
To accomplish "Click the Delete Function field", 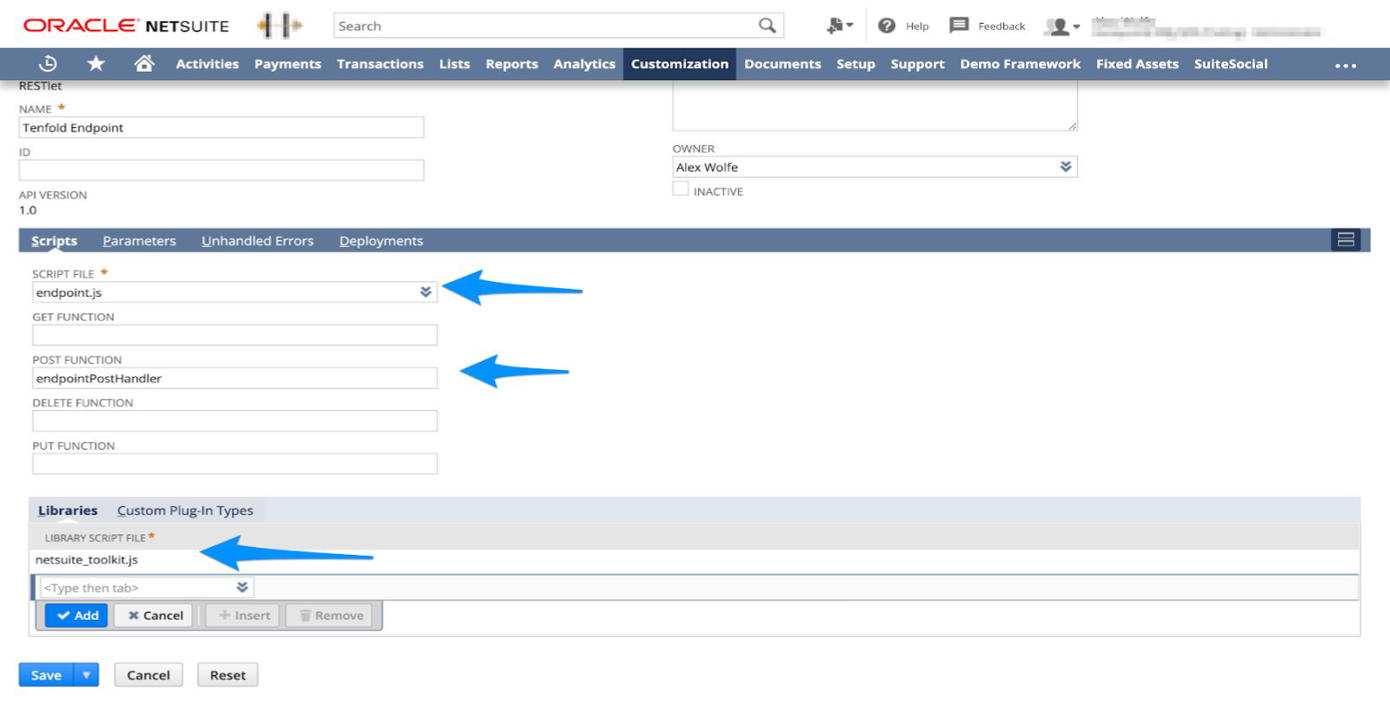I will click(235, 421).
